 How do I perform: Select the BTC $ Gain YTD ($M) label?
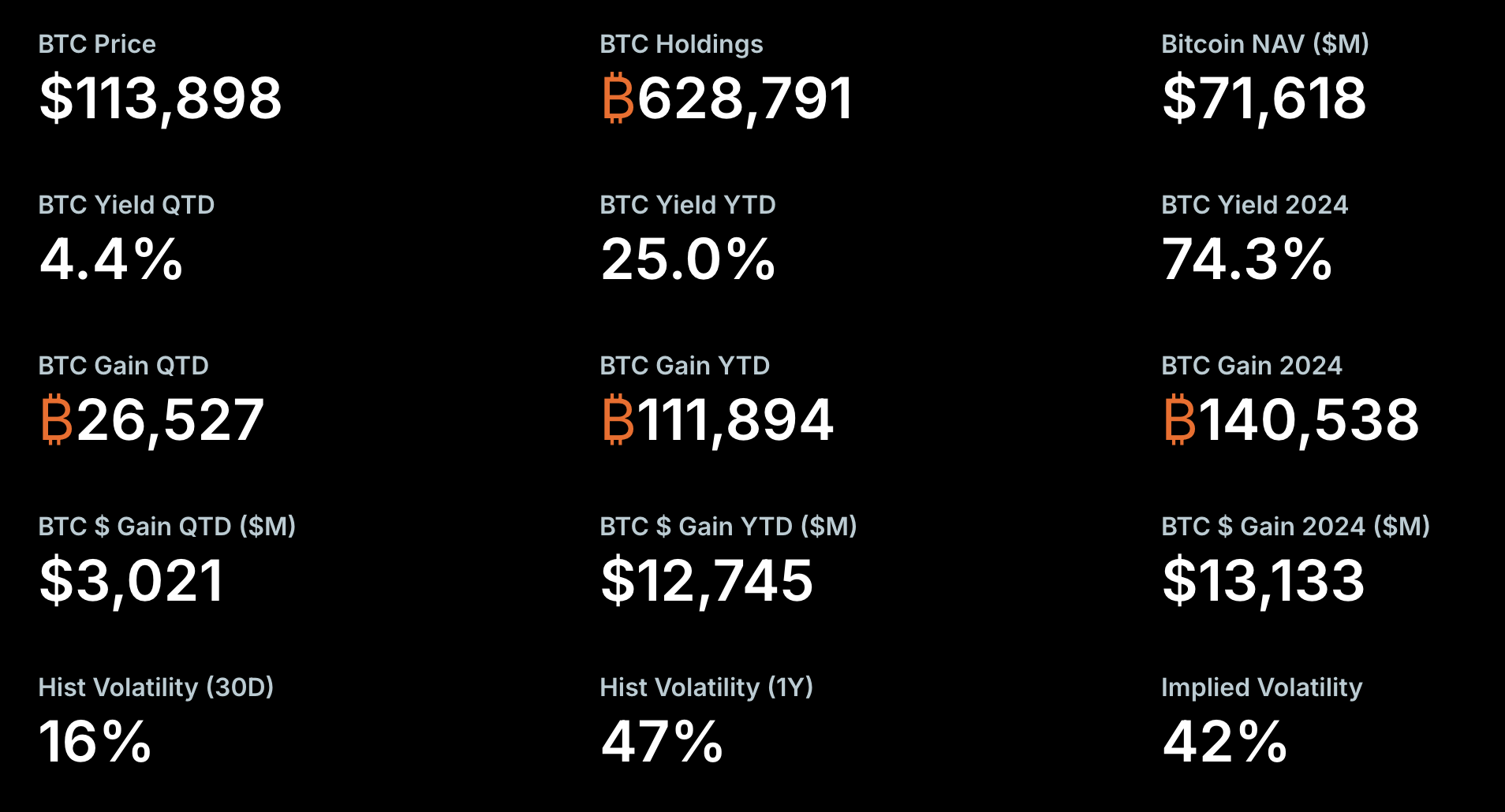coord(728,527)
